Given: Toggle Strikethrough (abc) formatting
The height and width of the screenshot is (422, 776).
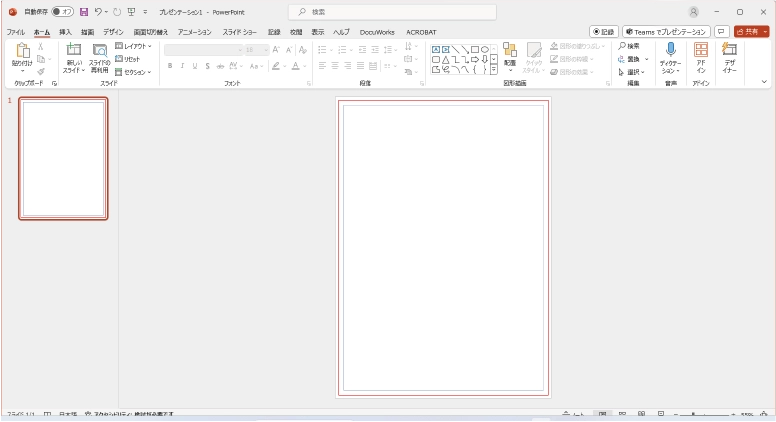Looking at the screenshot, I should coord(220,66).
